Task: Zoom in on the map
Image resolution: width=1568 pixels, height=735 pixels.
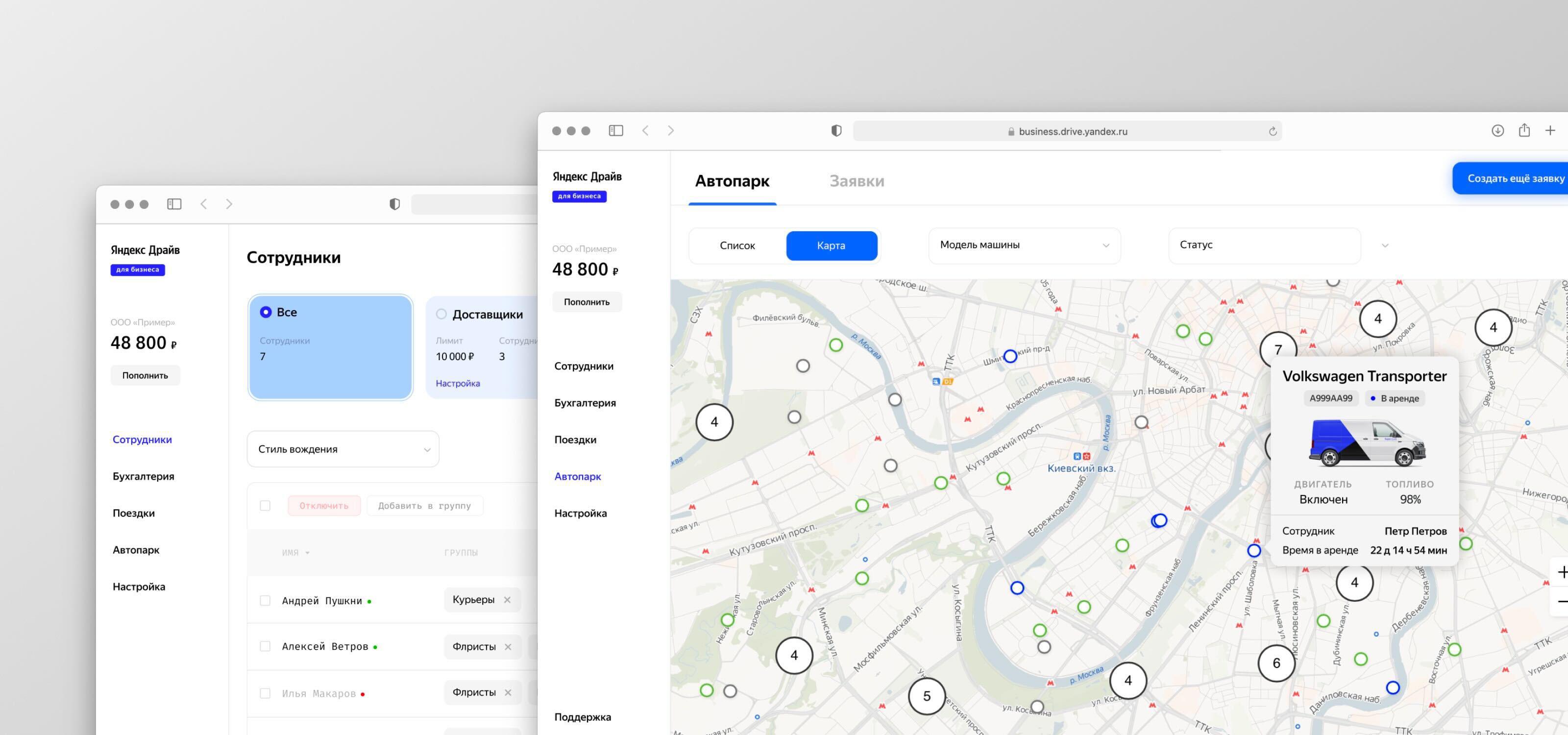Action: (1562, 572)
